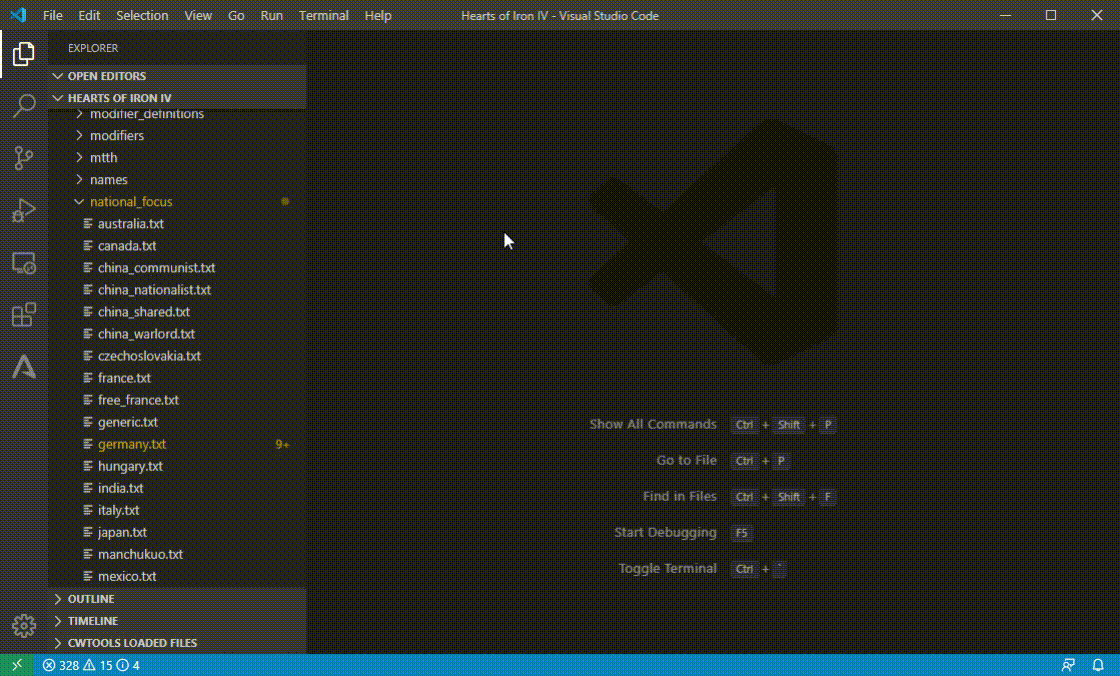Expand the Outline section
The width and height of the screenshot is (1120, 676).
[177, 599]
